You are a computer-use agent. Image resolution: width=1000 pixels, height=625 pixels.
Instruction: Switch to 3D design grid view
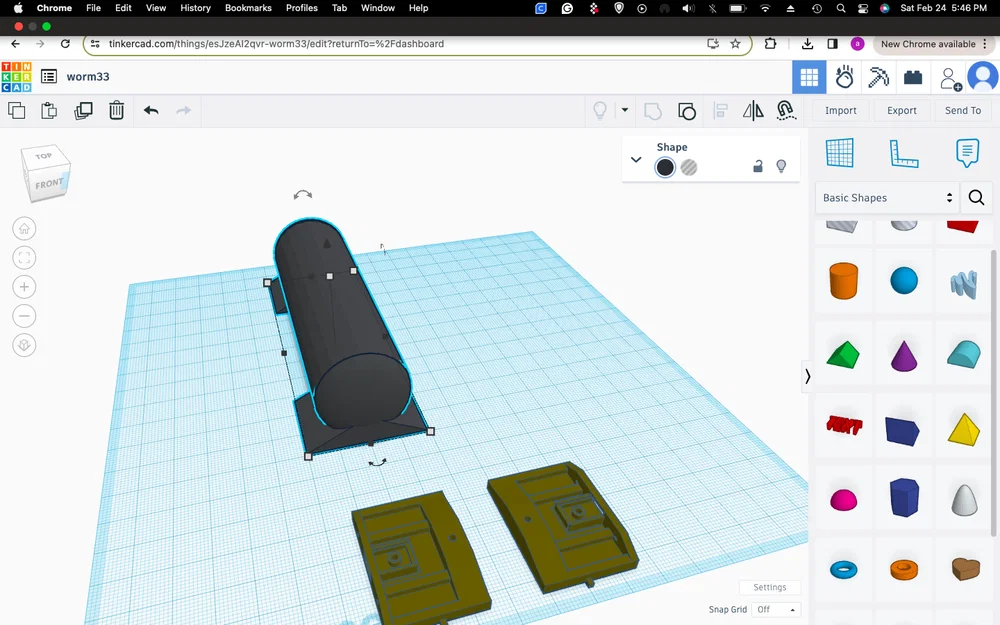[x=809, y=77]
